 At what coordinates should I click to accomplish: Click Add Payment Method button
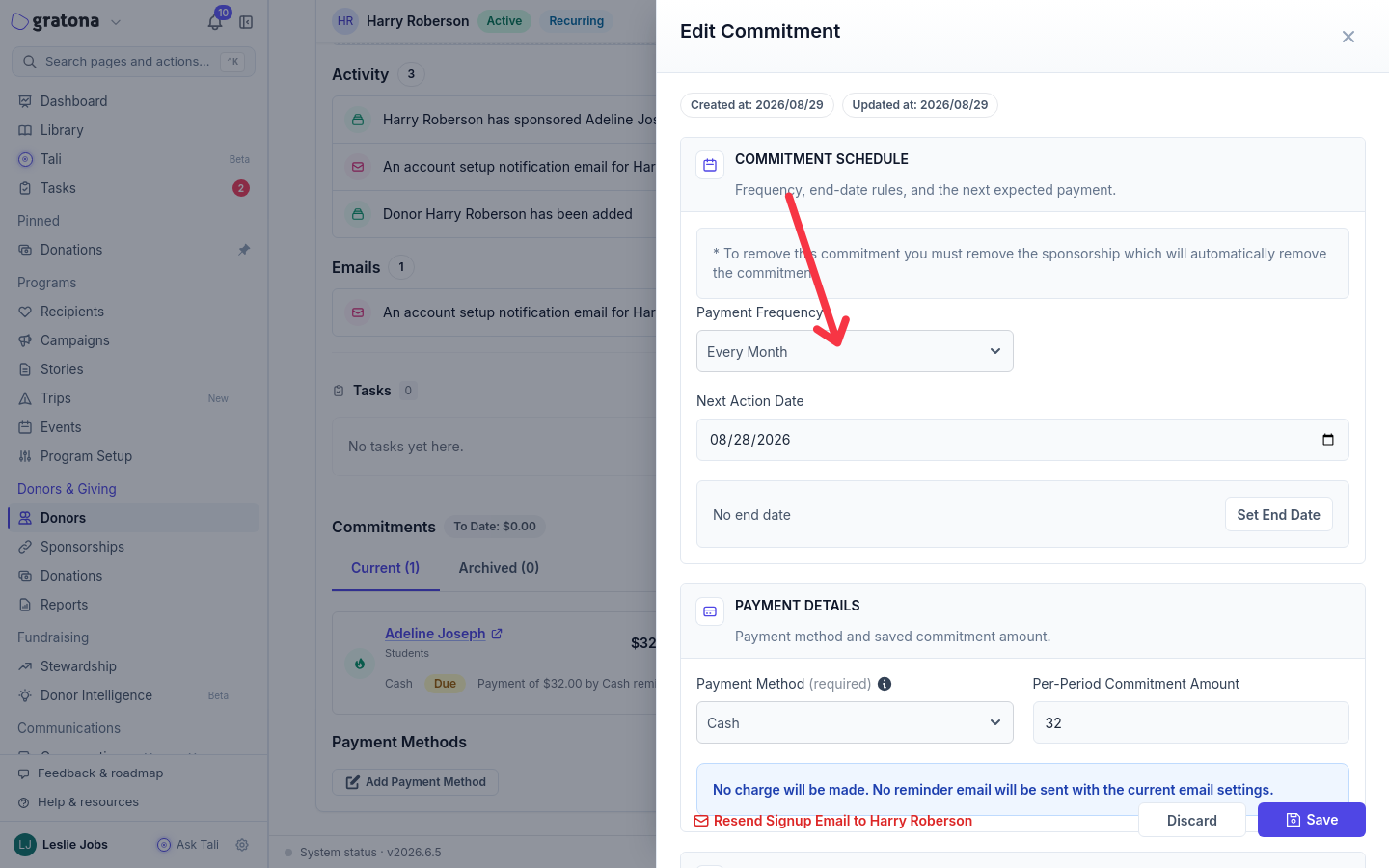coord(415,782)
